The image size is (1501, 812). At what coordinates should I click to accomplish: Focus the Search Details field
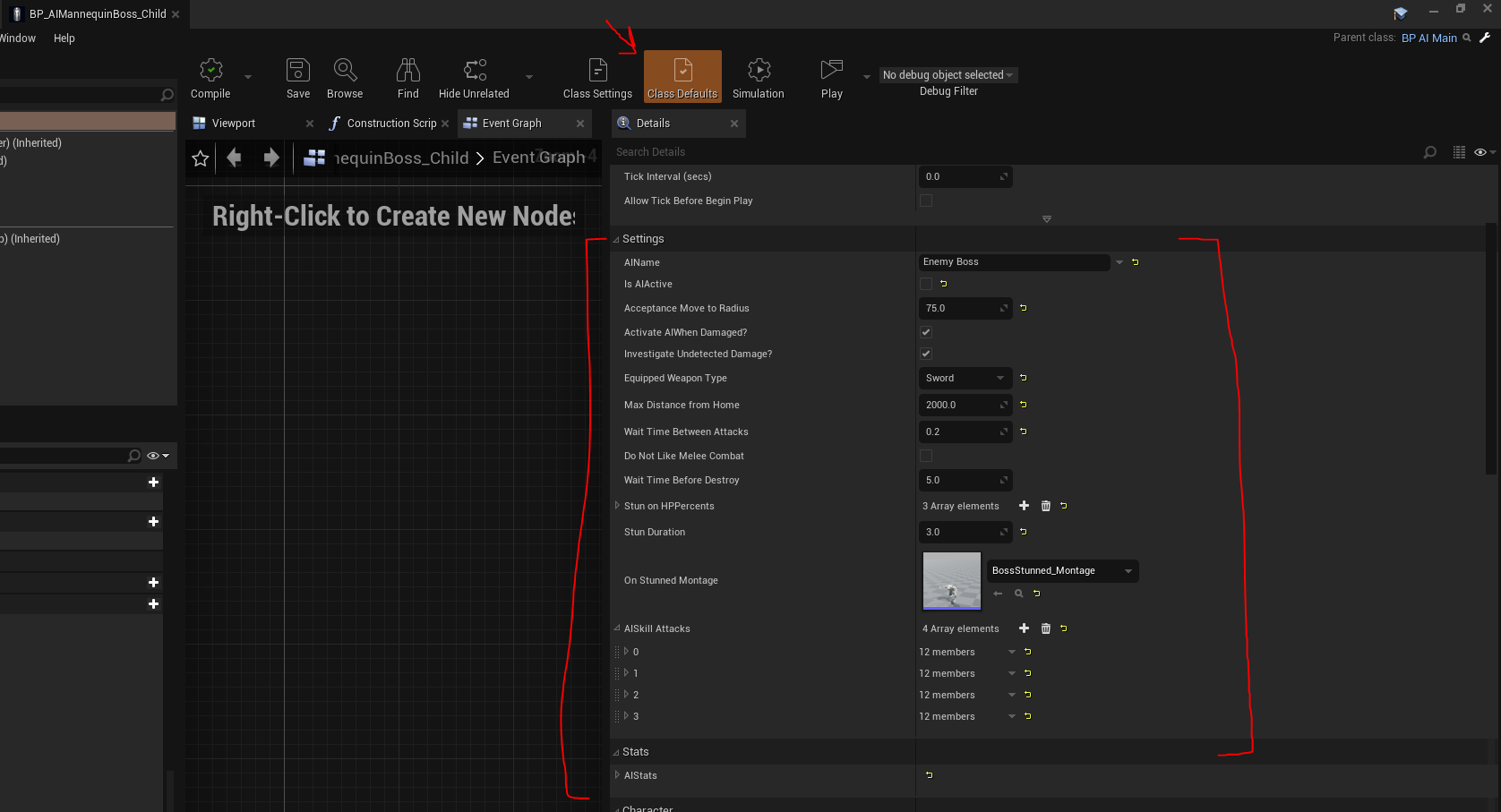[1016, 152]
